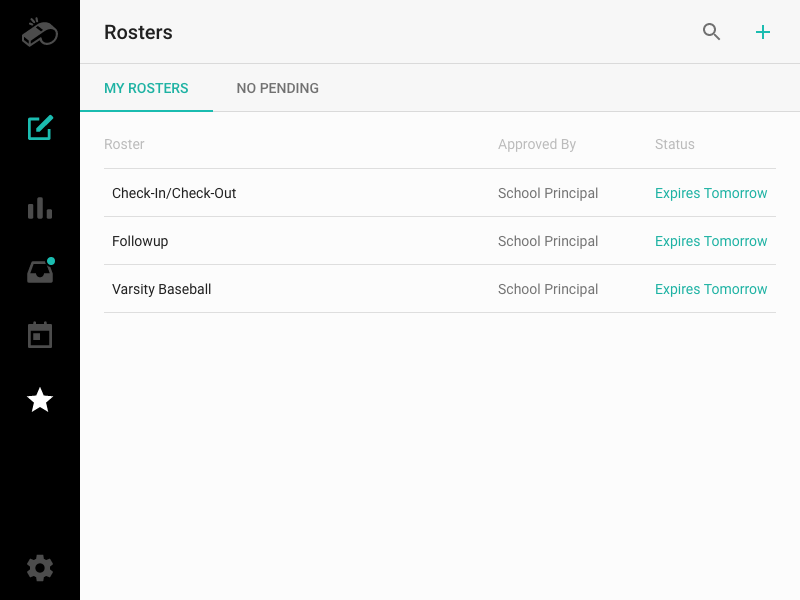The width and height of the screenshot is (800, 600).
Task: Open the settings gear icon
Action: pyautogui.click(x=40, y=568)
